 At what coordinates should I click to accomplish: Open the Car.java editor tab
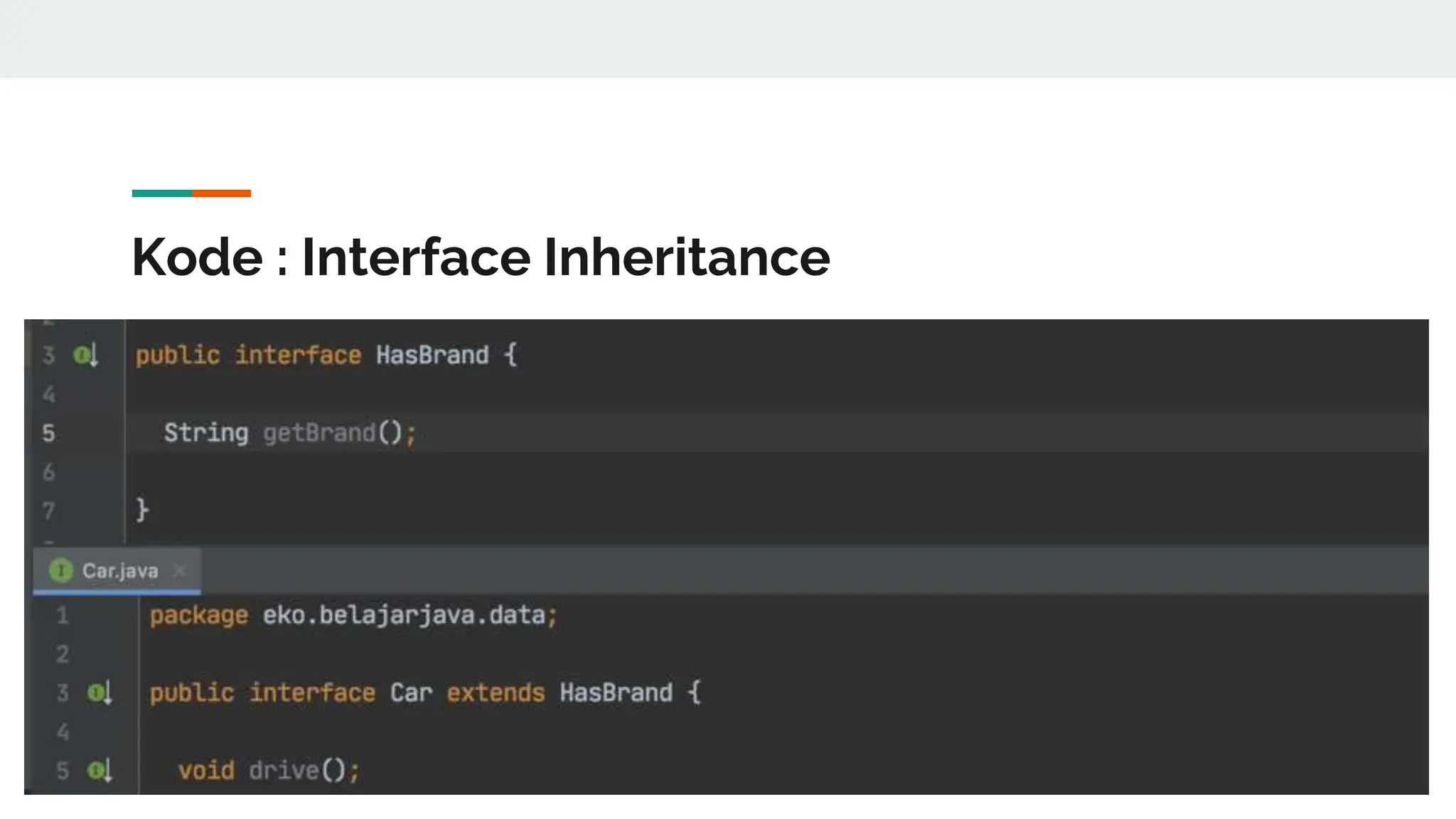tap(117, 571)
